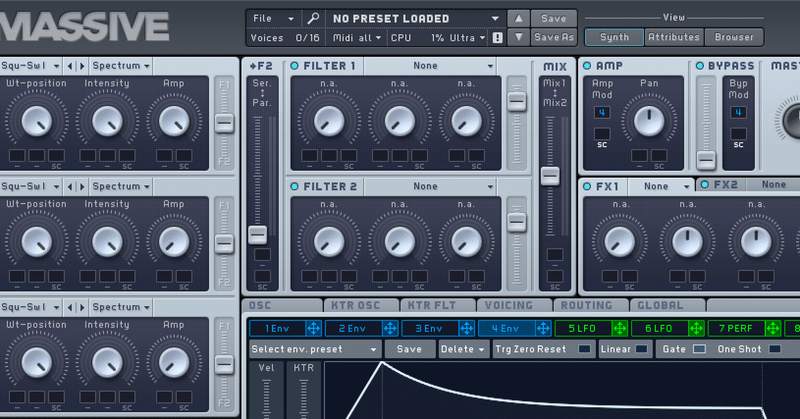
Task: Click the 2 Env drag handle icon
Action: [390, 329]
